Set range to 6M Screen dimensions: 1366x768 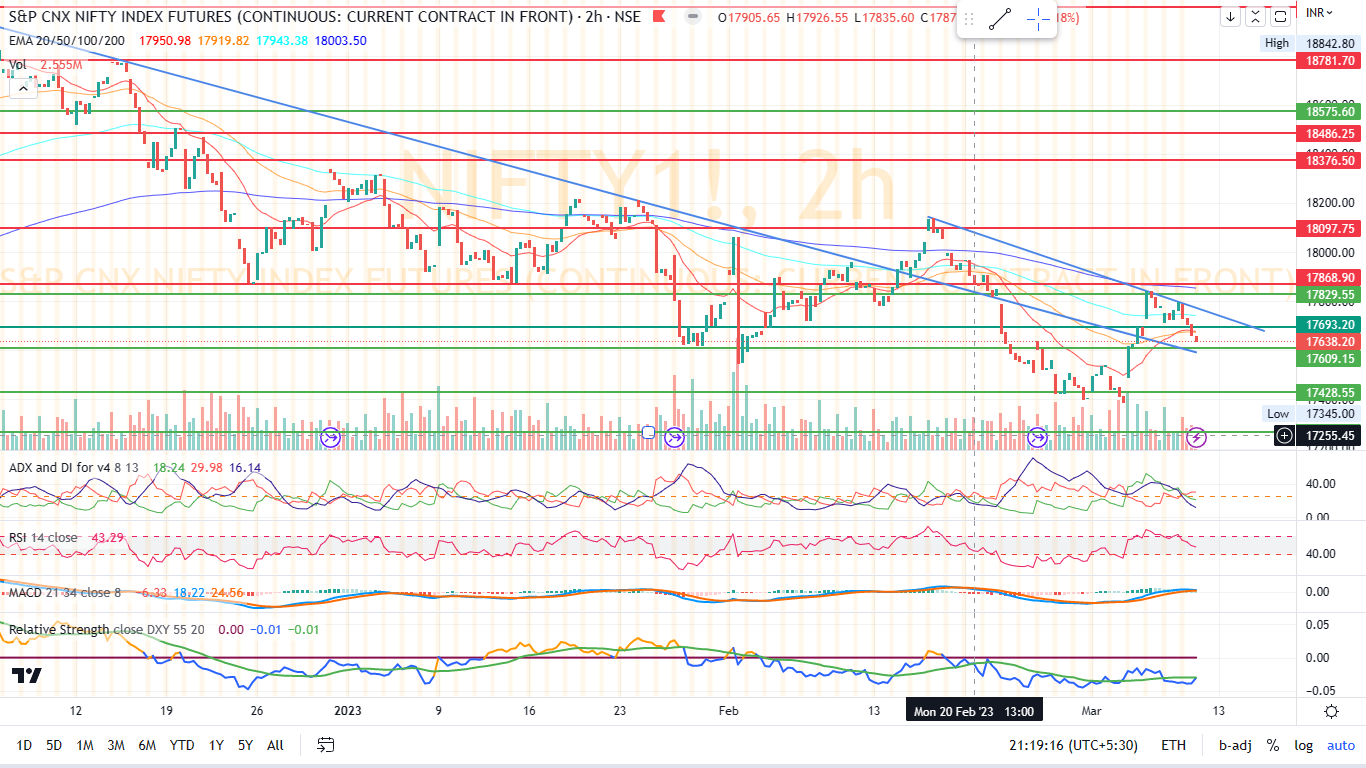click(x=147, y=745)
